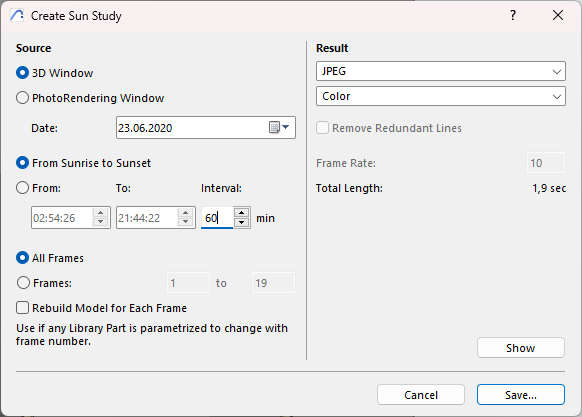The width and height of the screenshot is (582, 417).
Task: Click the Date text field 23.06.2020
Action: click(x=191, y=128)
